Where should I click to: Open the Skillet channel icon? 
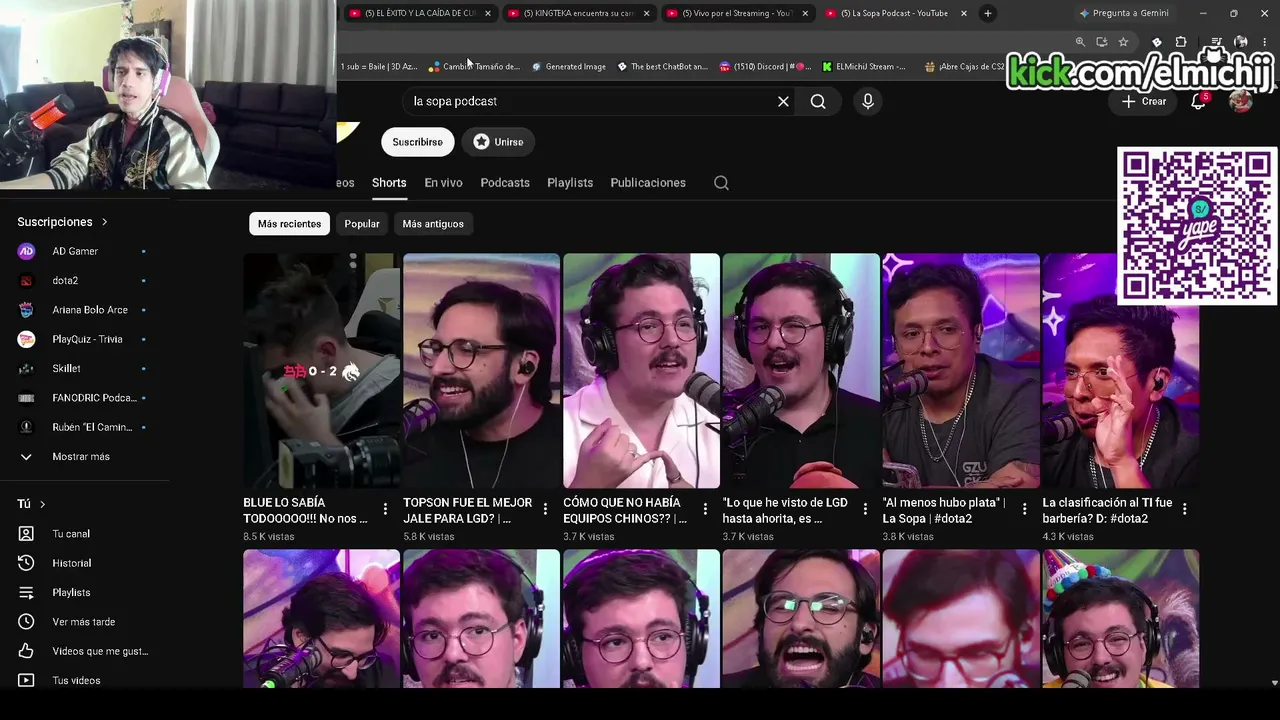point(27,369)
